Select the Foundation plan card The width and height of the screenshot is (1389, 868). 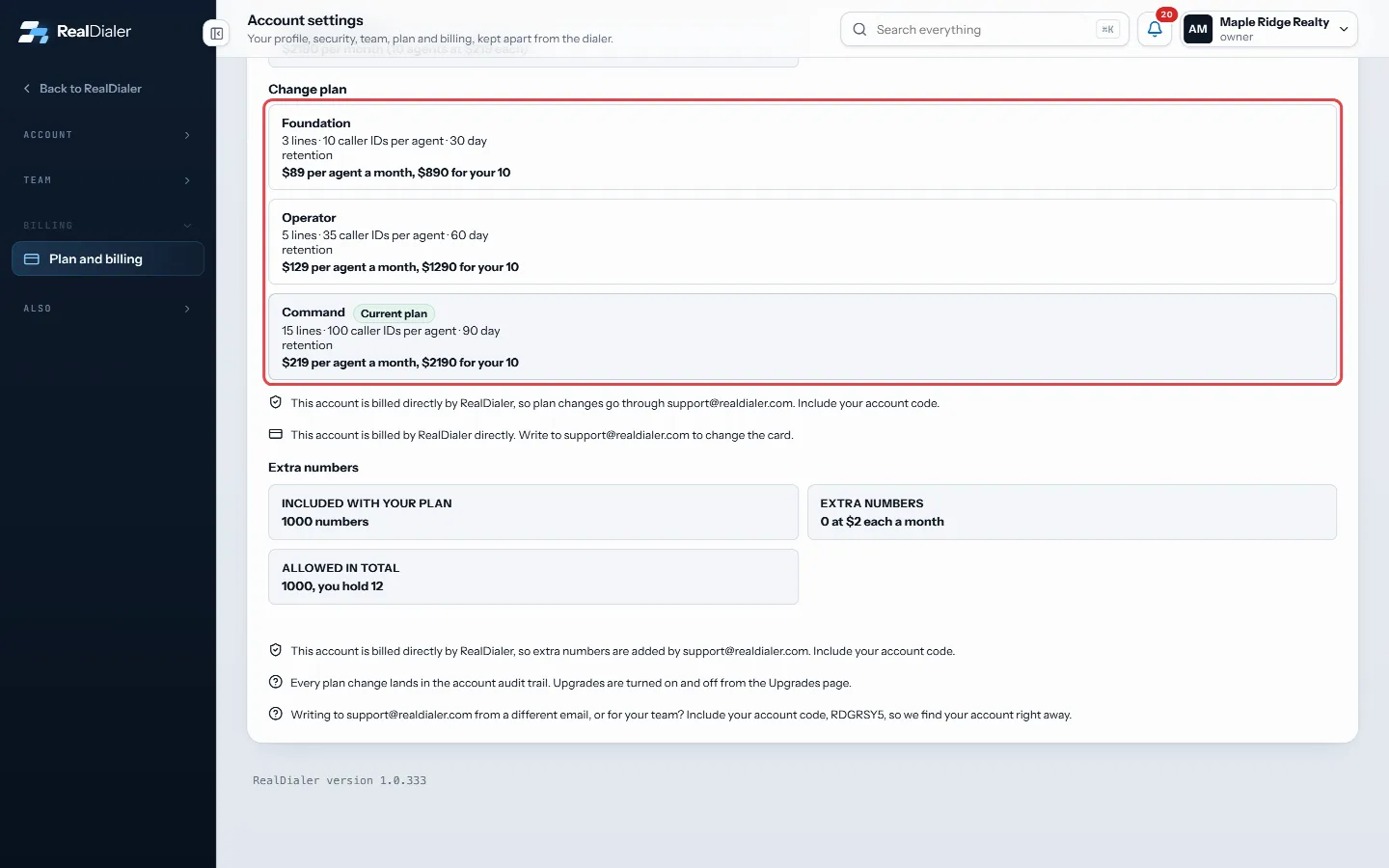pyautogui.click(x=803, y=147)
